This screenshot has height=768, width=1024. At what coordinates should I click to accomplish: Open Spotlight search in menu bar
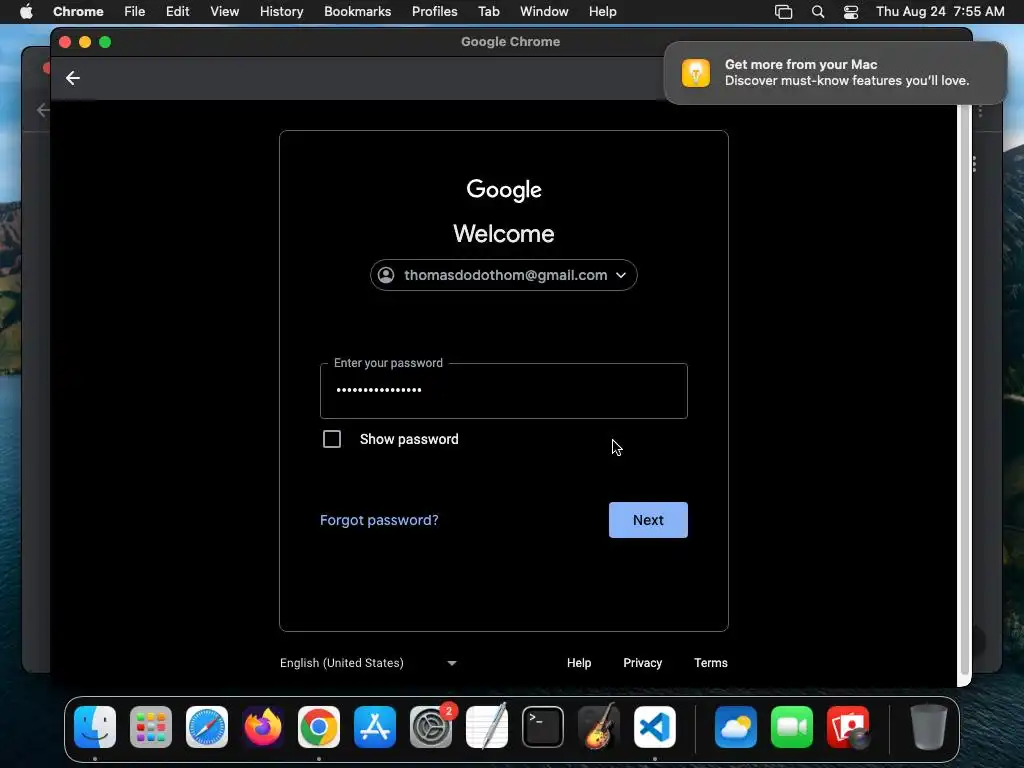click(818, 12)
